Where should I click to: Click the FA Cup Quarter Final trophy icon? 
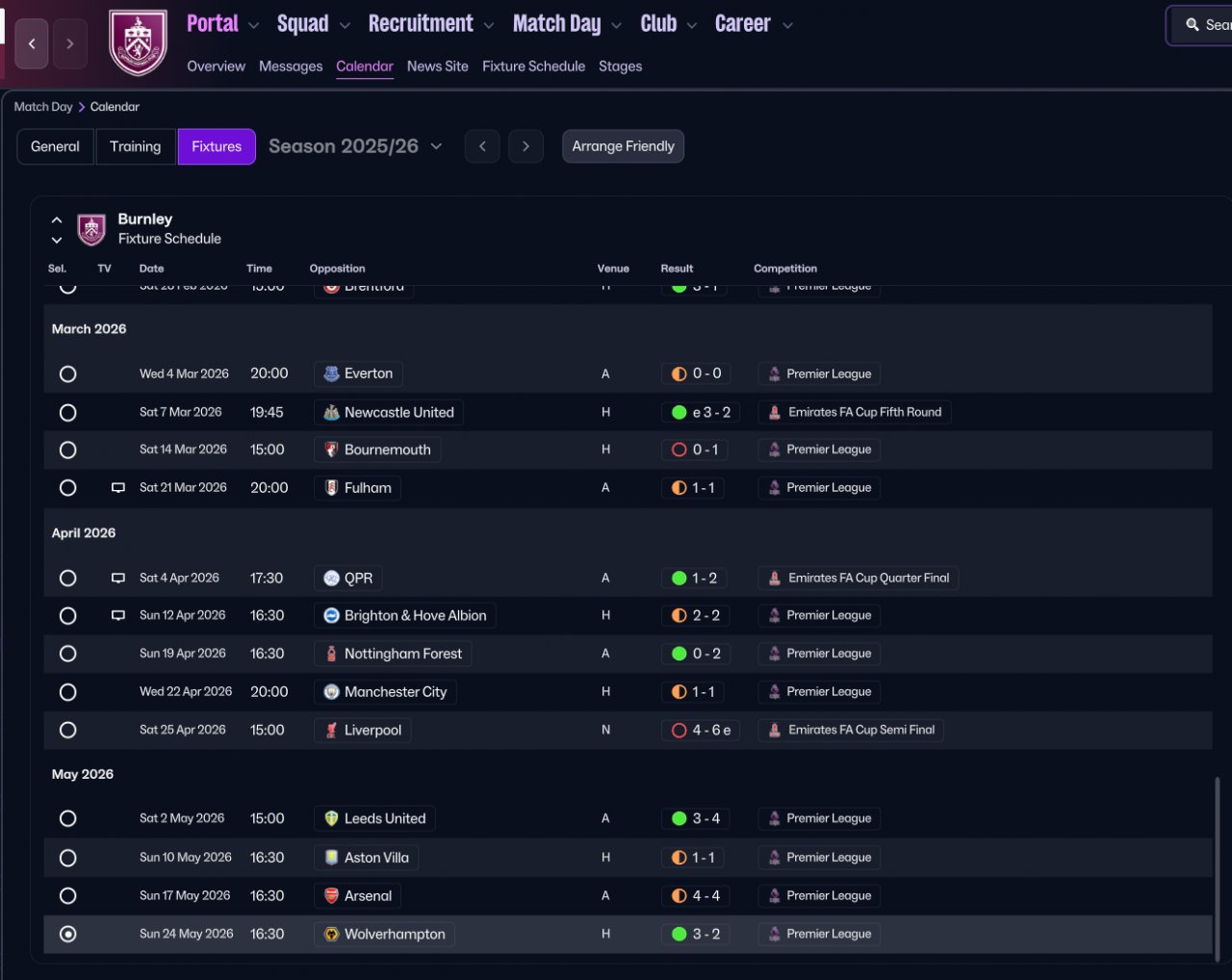(775, 578)
